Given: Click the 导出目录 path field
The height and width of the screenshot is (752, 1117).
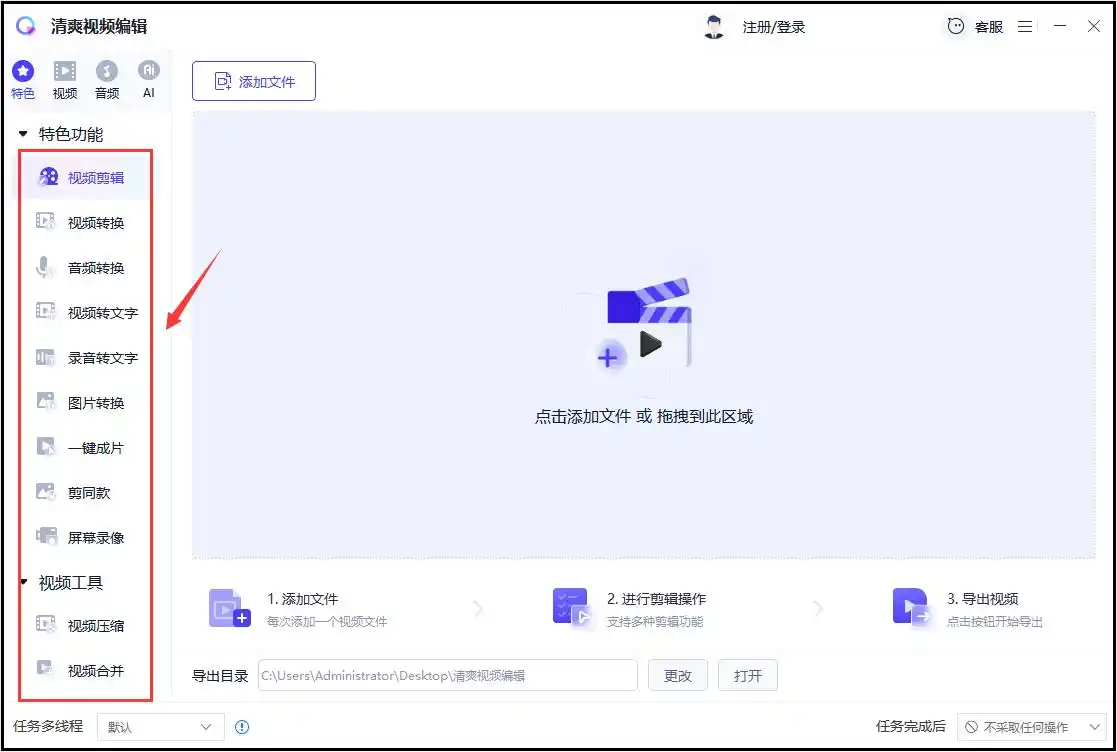Looking at the screenshot, I should [x=447, y=676].
